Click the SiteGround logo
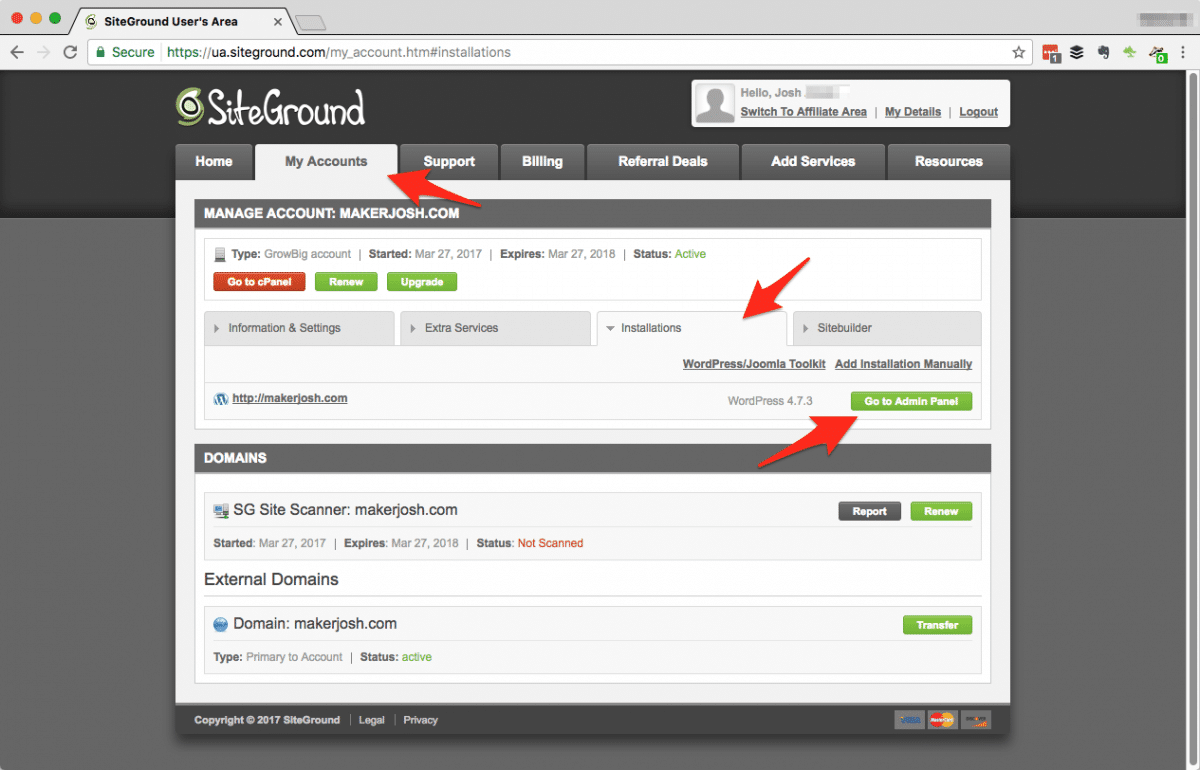 270,107
